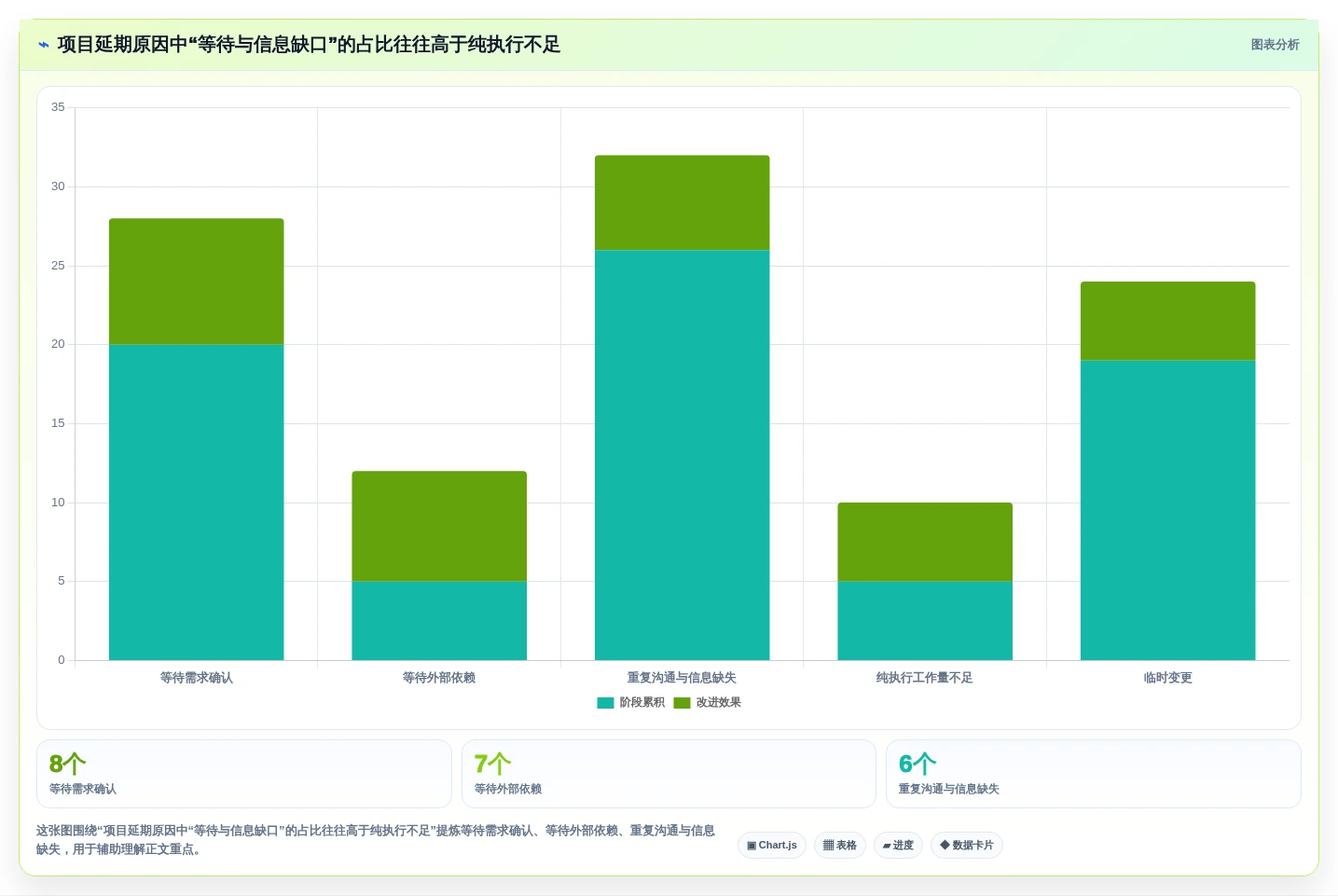Select the Chart.js tag

click(772, 846)
